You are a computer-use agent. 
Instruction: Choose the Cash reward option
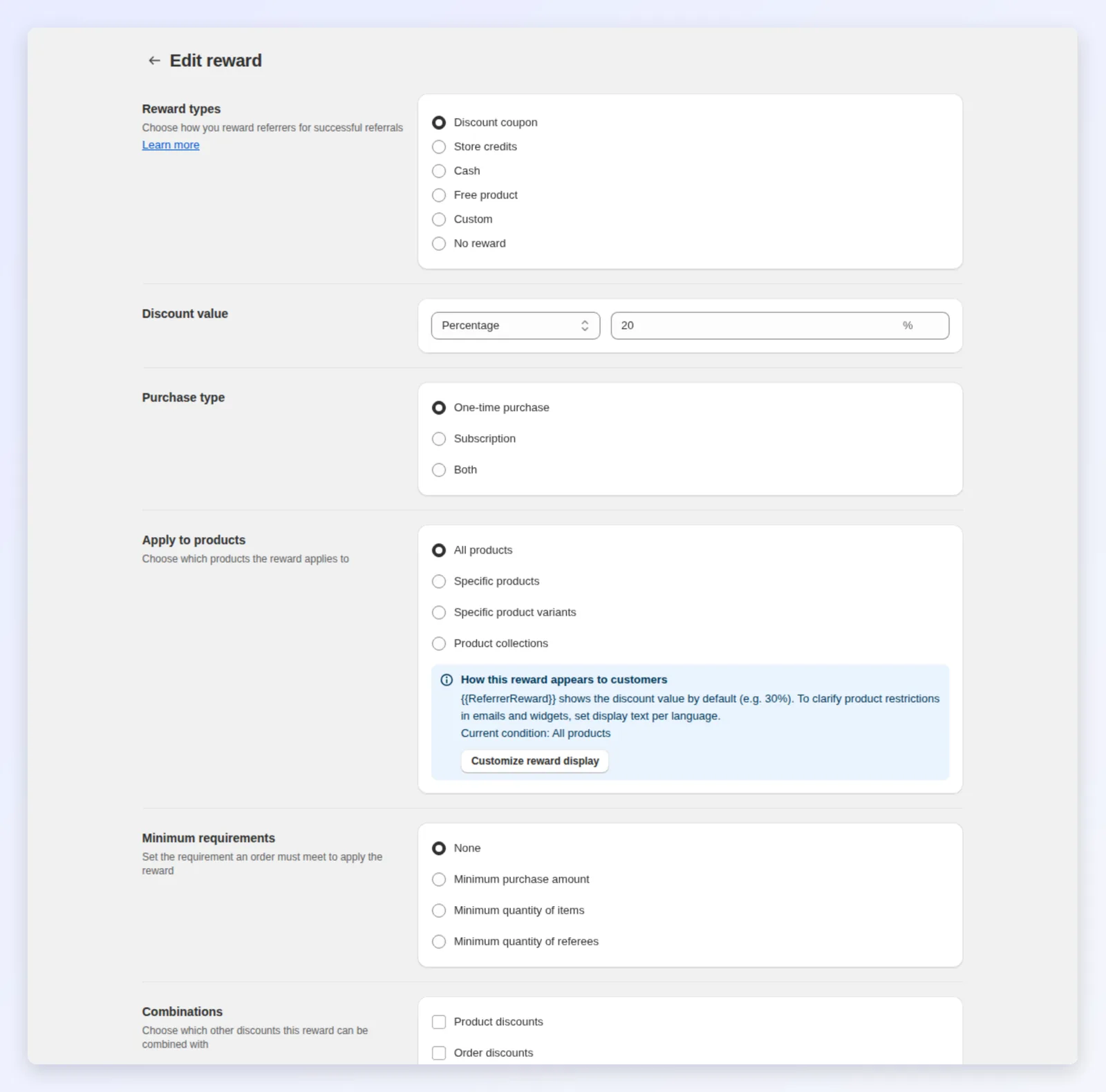pyautogui.click(x=439, y=171)
